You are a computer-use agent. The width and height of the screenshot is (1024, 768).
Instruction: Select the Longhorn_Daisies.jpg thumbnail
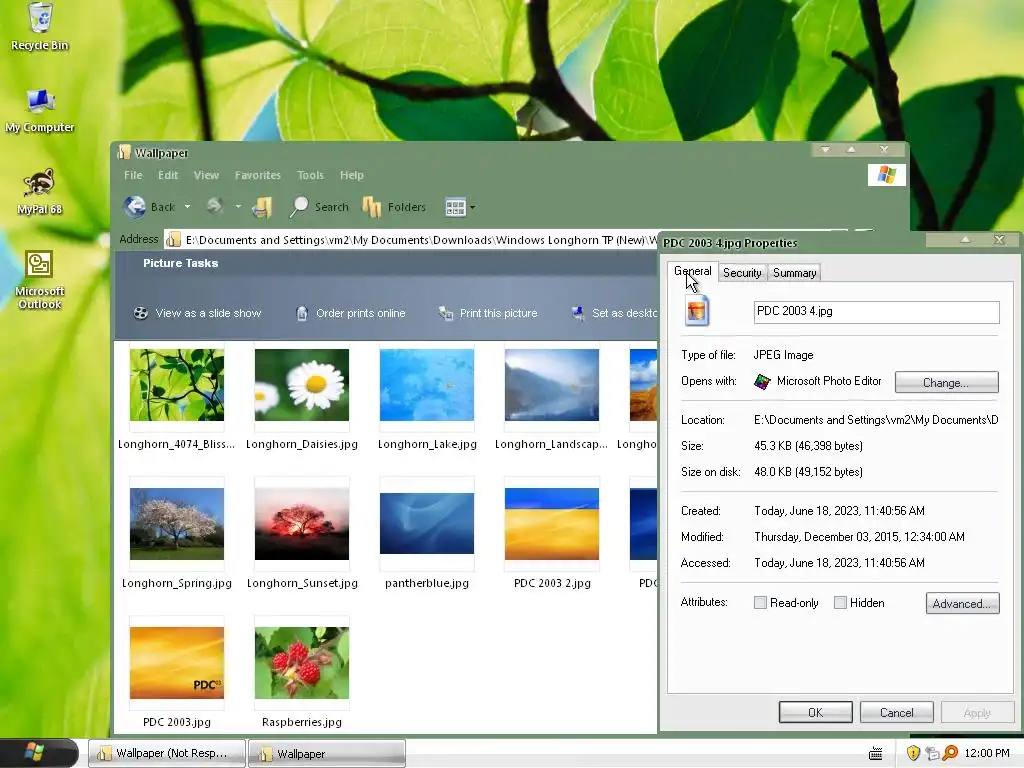302,385
